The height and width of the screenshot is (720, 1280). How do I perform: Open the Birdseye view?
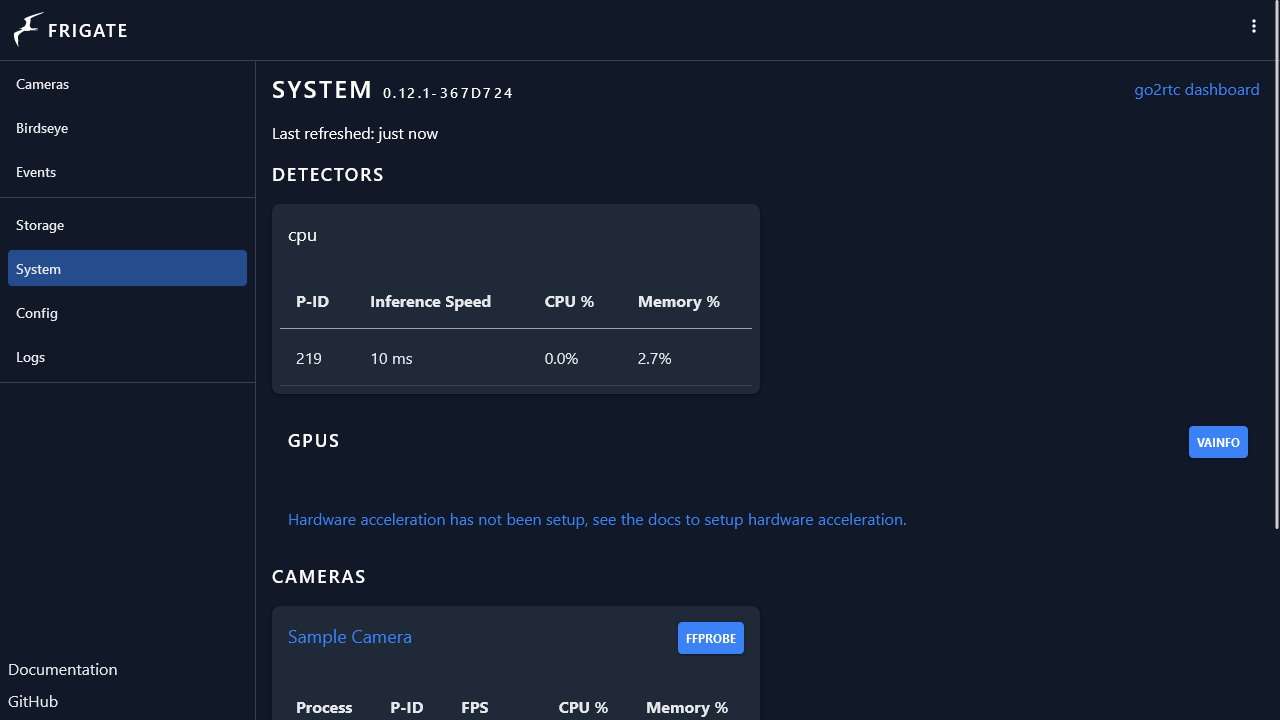pyautogui.click(x=42, y=128)
